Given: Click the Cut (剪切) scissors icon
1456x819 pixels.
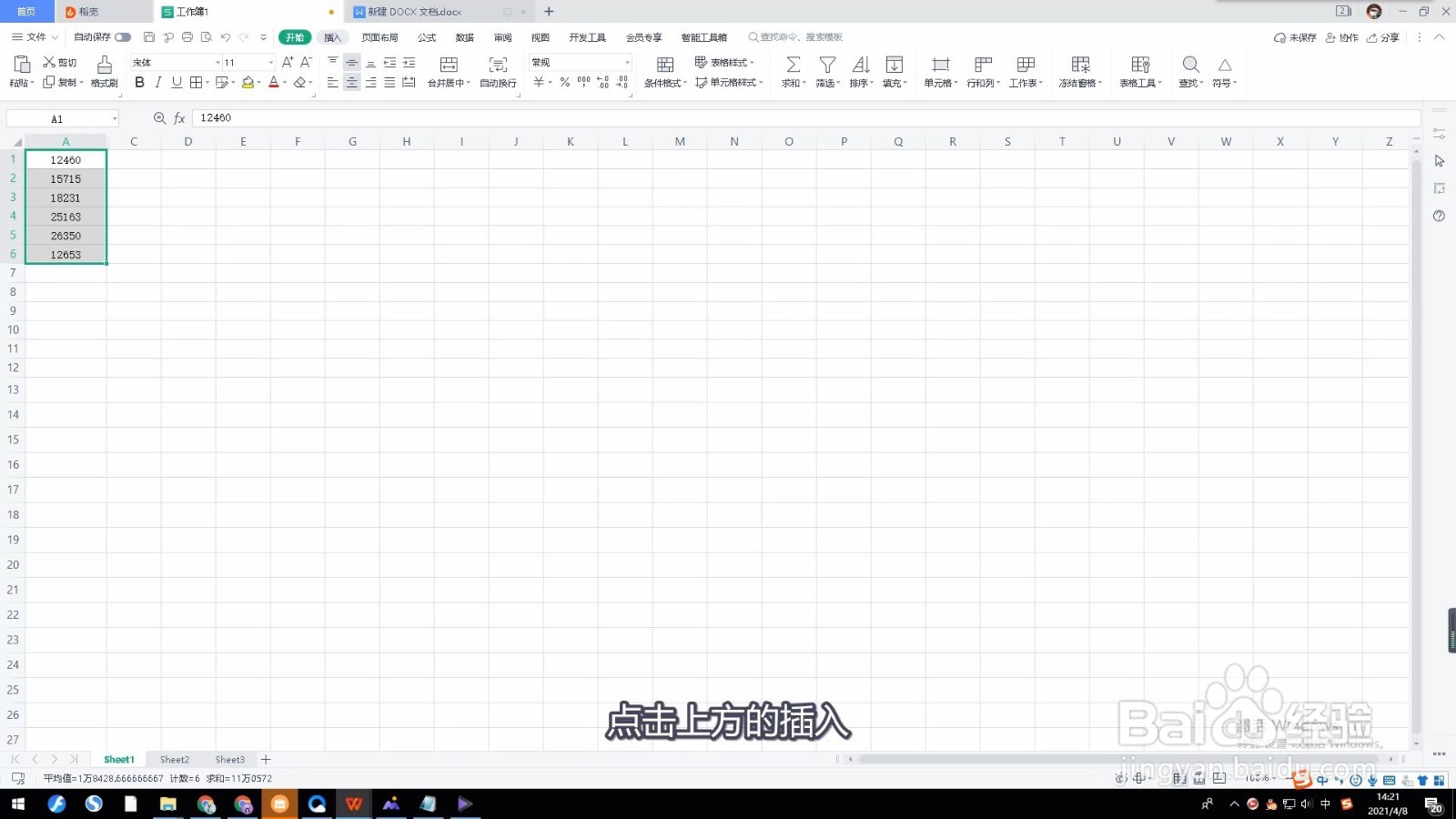Looking at the screenshot, I should pyautogui.click(x=49, y=62).
